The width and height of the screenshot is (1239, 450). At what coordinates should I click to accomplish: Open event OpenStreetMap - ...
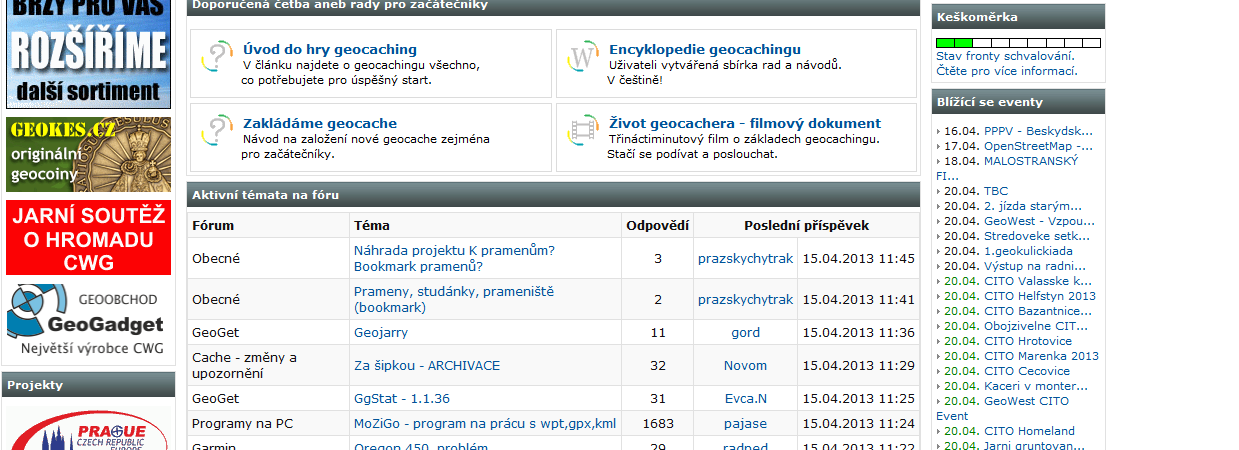pos(1039,145)
